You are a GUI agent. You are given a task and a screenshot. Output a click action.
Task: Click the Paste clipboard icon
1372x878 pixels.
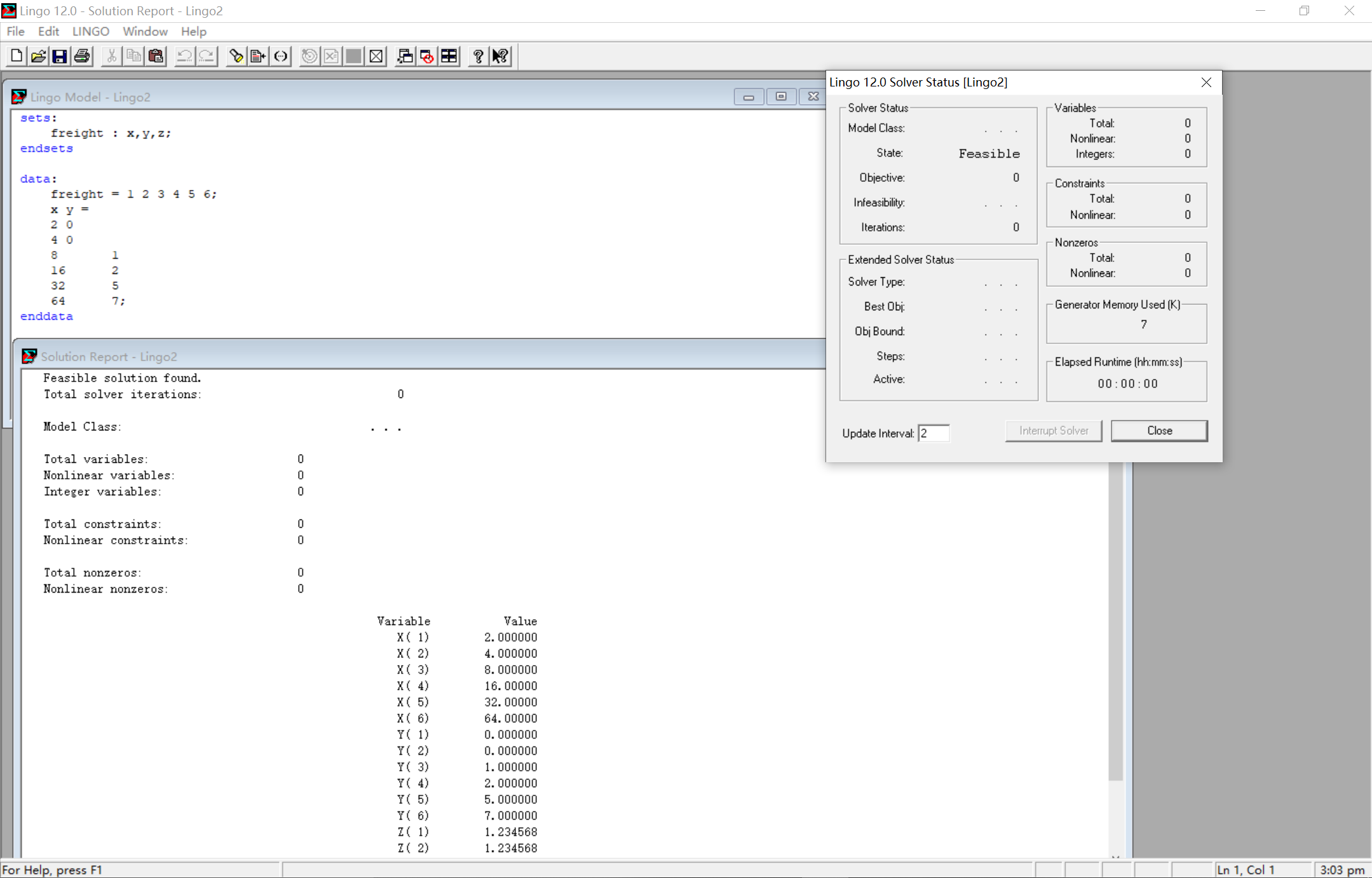156,57
